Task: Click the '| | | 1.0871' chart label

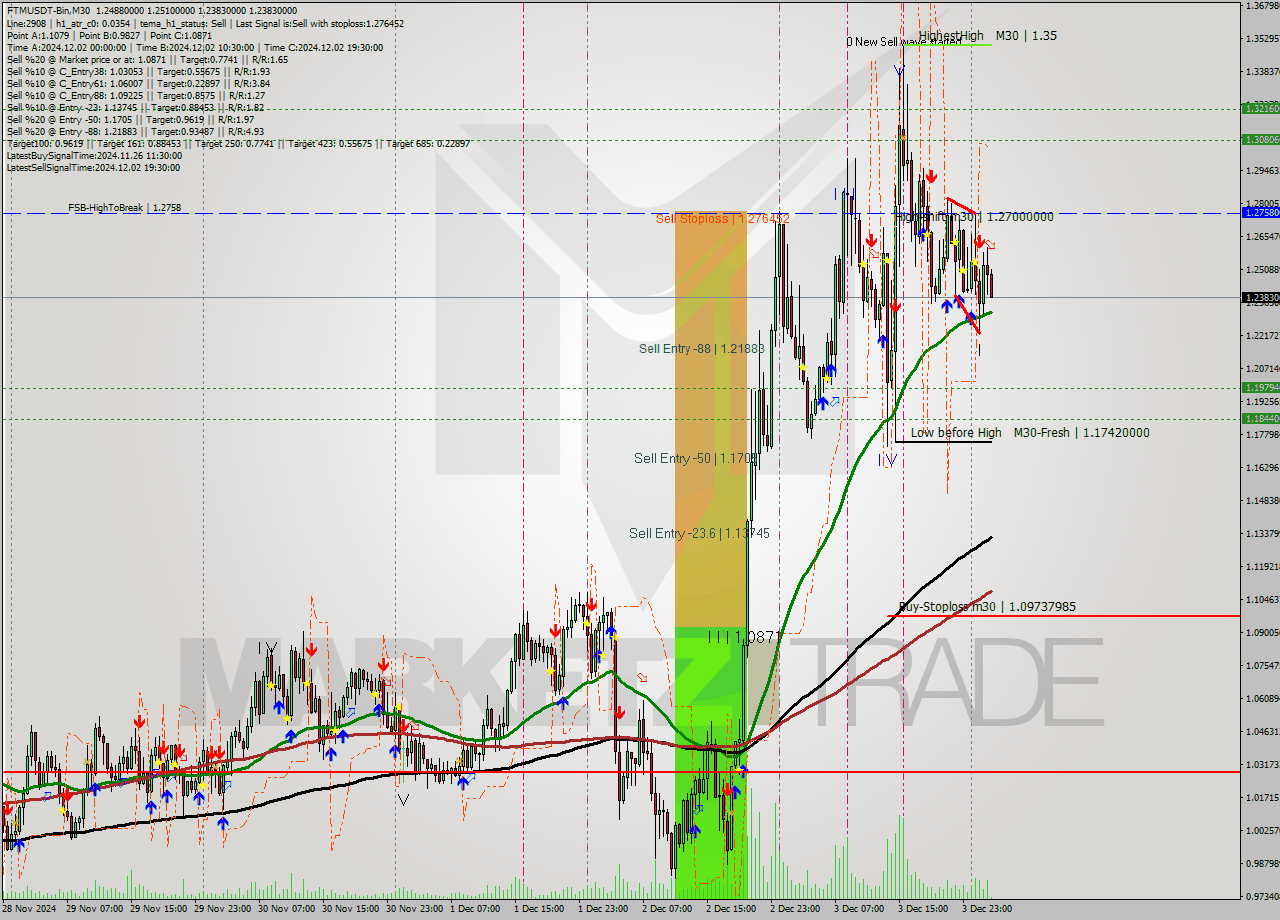Action: pos(743,636)
